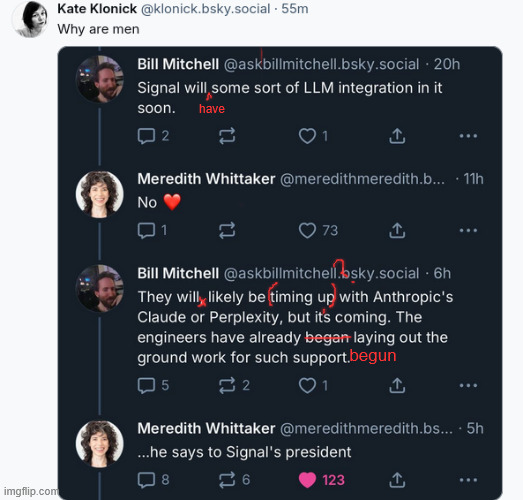Reply to Meredith's "No" post
The height and width of the screenshot is (500, 523).
[152, 230]
